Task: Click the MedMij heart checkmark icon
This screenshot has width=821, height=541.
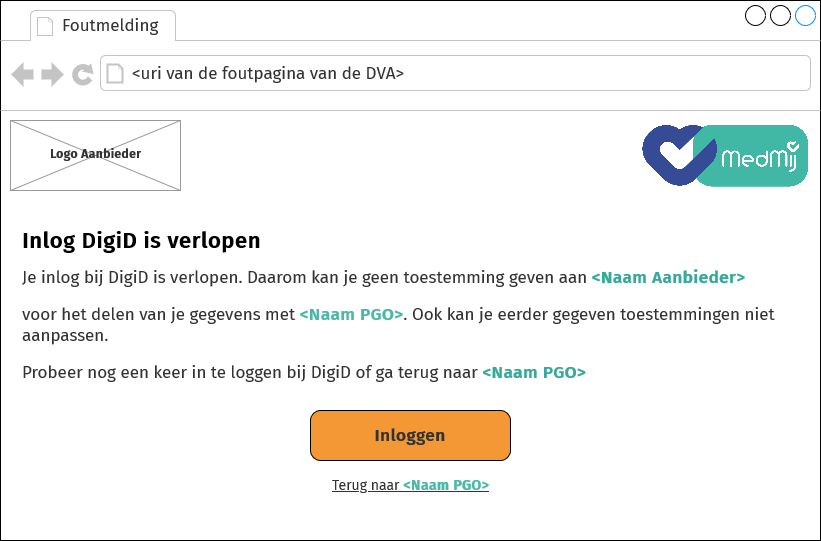Action: click(x=672, y=154)
